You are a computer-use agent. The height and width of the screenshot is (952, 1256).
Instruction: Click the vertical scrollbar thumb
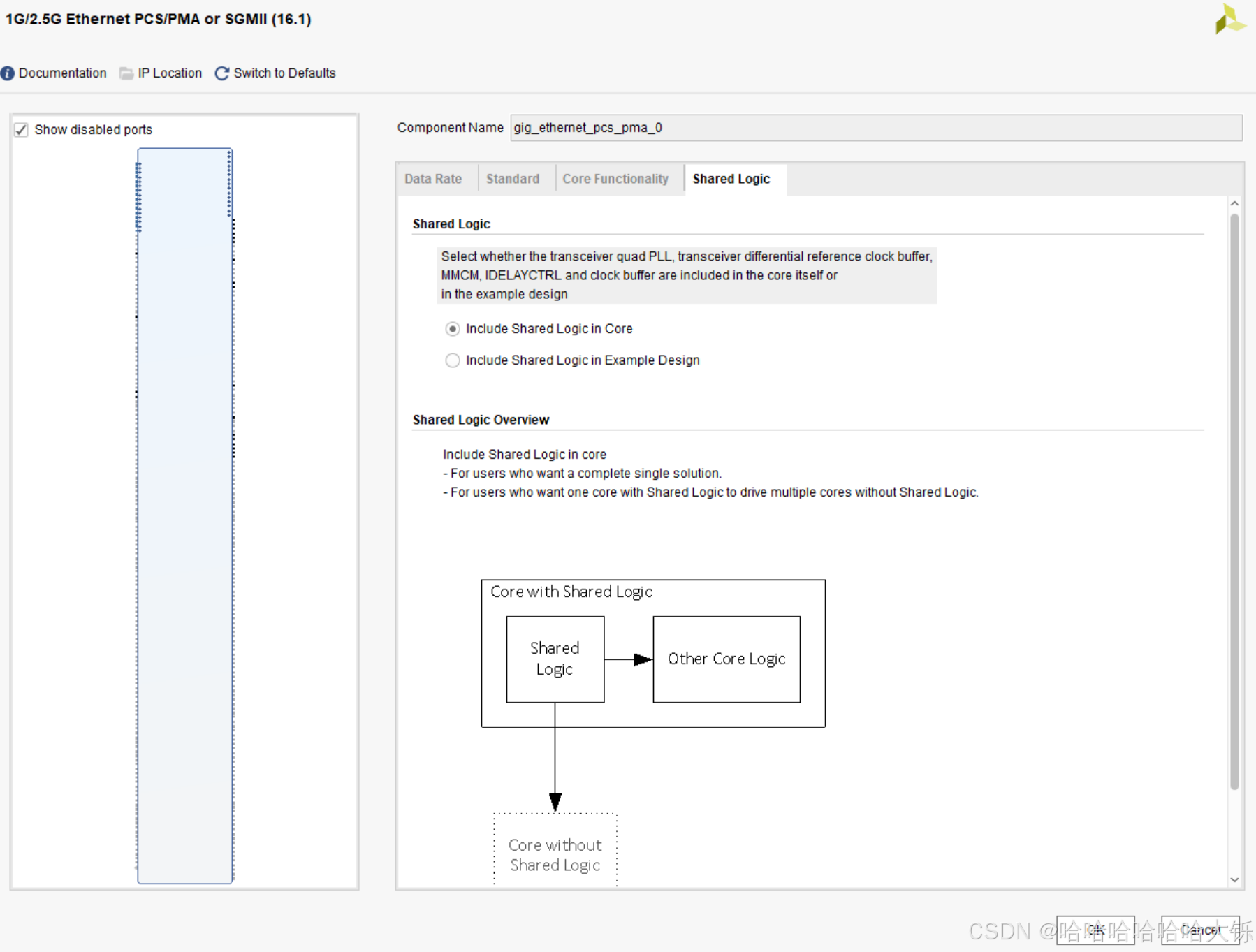[1234, 501]
